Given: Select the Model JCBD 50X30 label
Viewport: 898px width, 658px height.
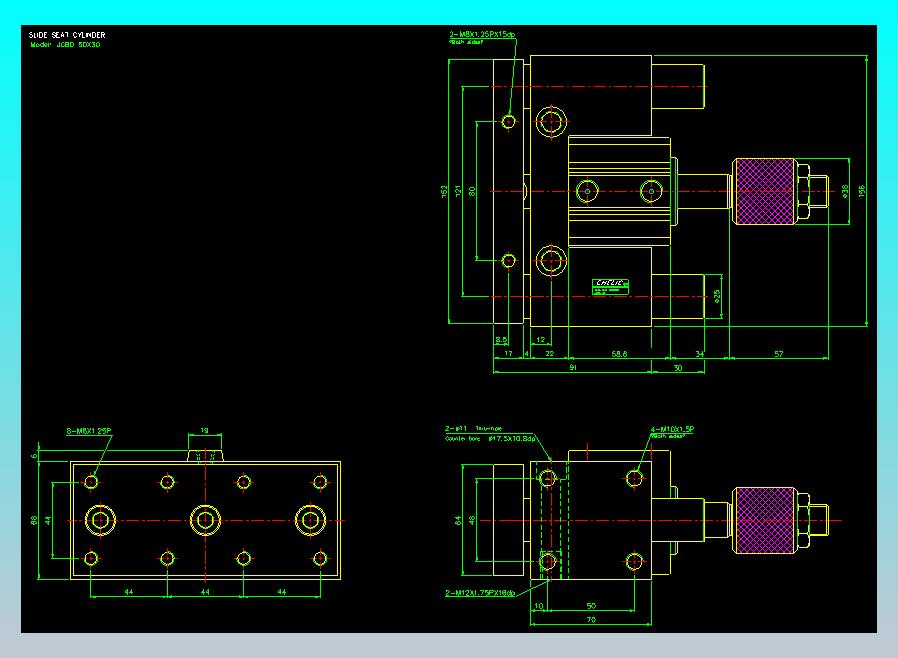Looking at the screenshot, I should click(x=65, y=45).
